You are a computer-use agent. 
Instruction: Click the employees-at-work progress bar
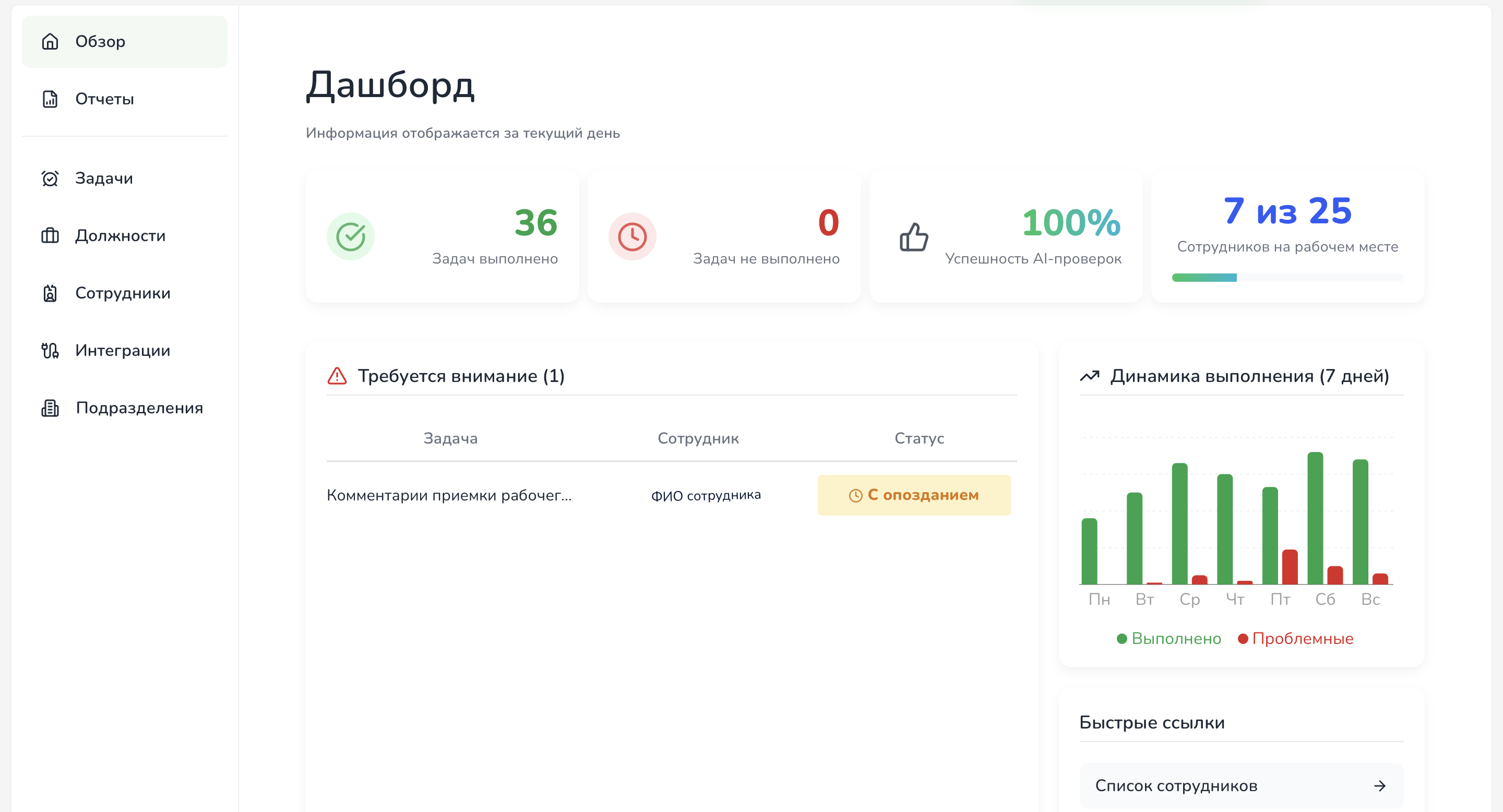(x=1287, y=278)
